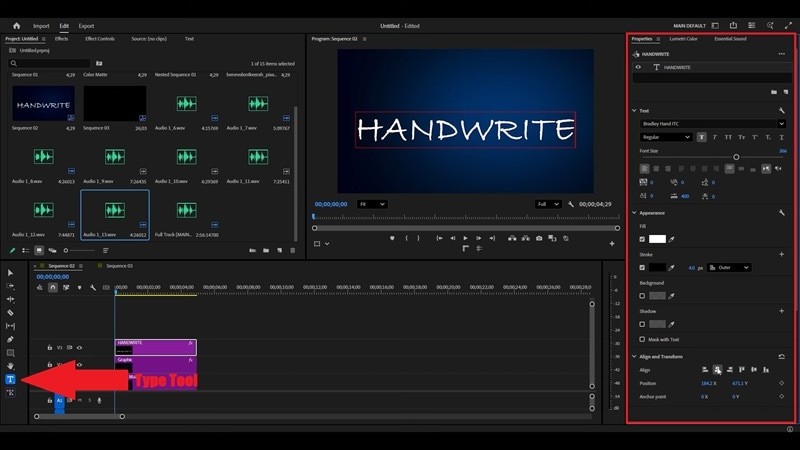
Task: Collapse the Align and Transform section
Action: pos(634,357)
